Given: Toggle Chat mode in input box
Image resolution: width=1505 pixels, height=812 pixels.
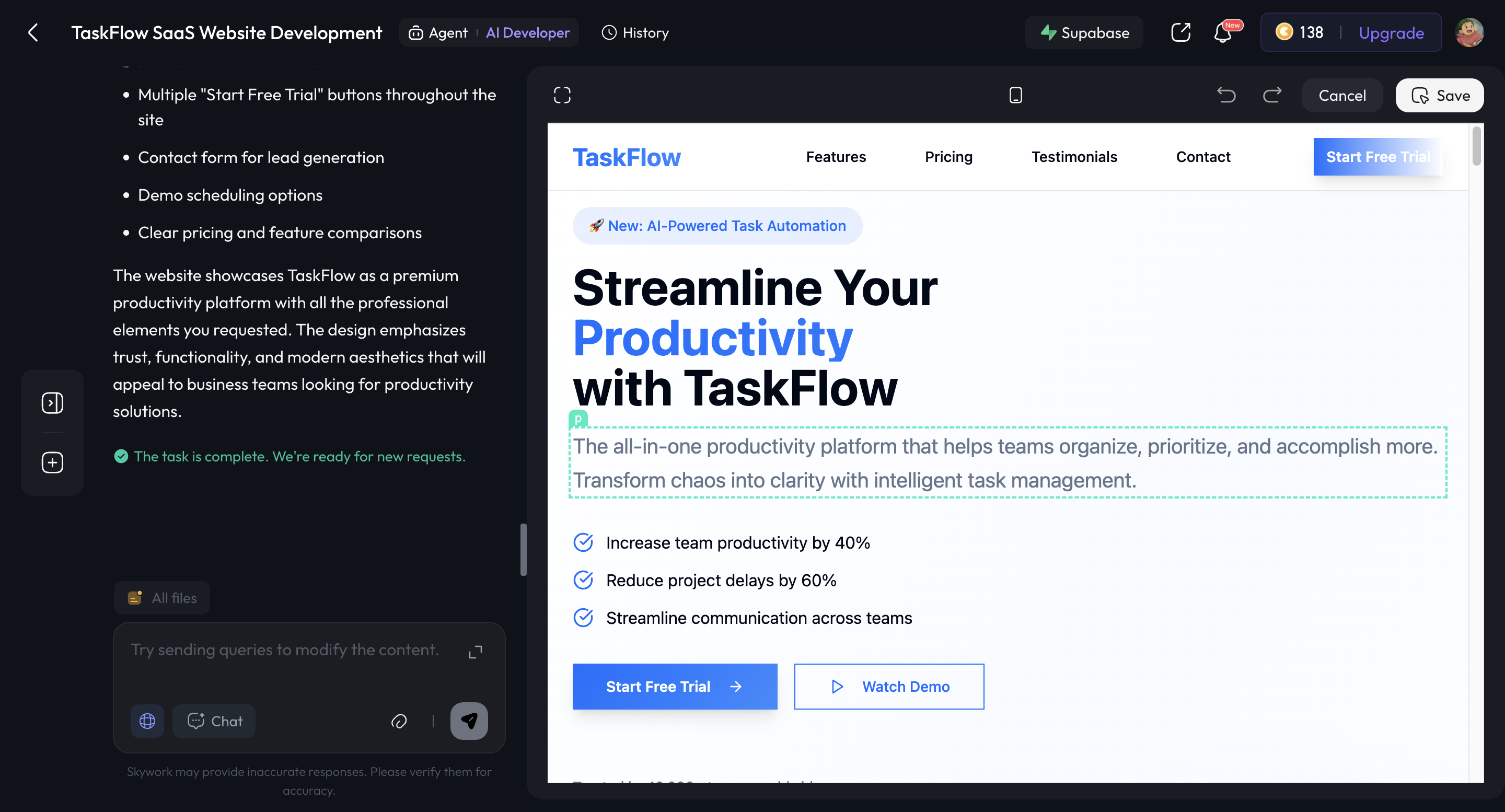Looking at the screenshot, I should pos(214,722).
